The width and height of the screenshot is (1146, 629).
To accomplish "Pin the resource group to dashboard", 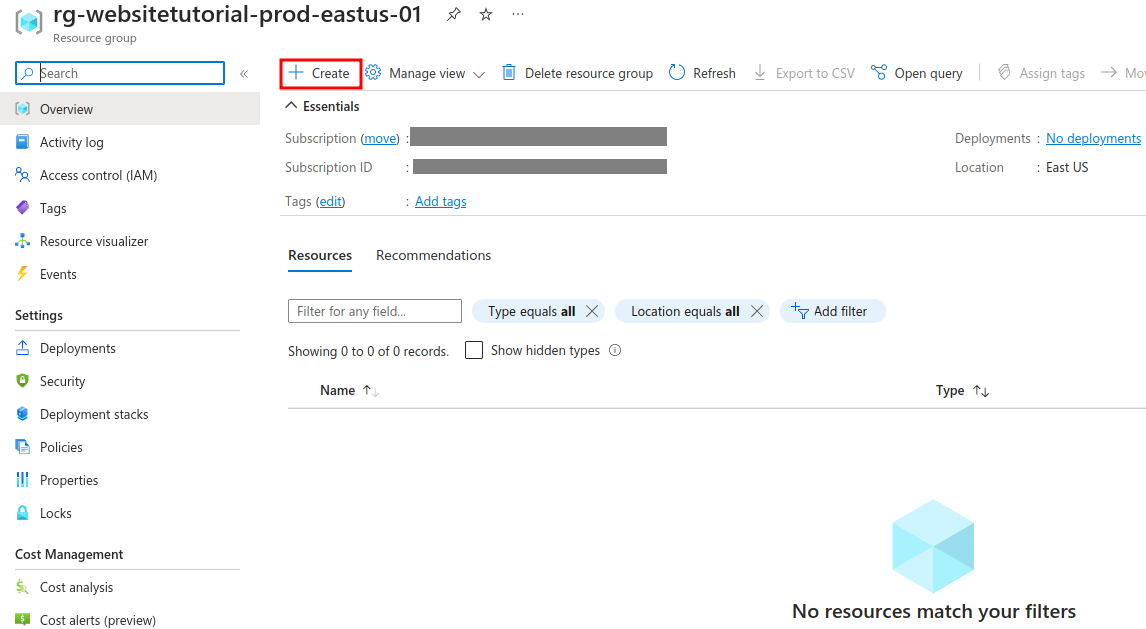I will pyautogui.click(x=454, y=15).
